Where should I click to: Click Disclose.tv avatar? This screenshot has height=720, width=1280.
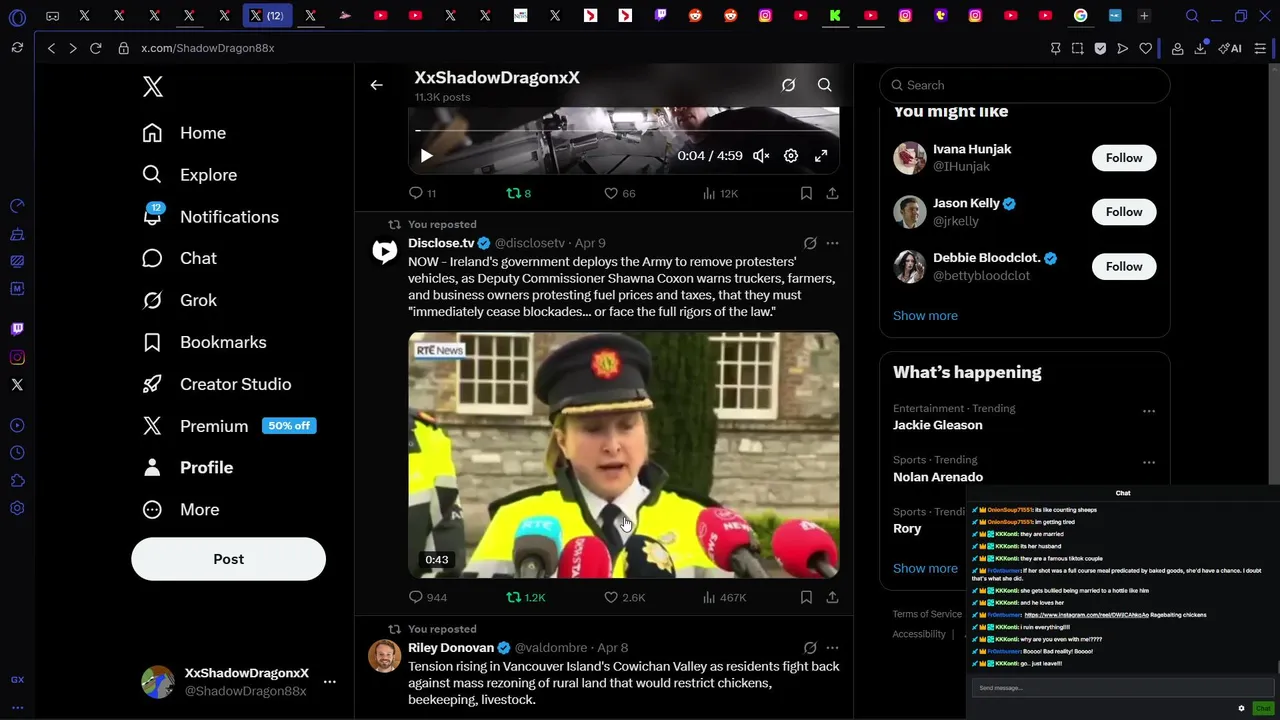pos(385,251)
